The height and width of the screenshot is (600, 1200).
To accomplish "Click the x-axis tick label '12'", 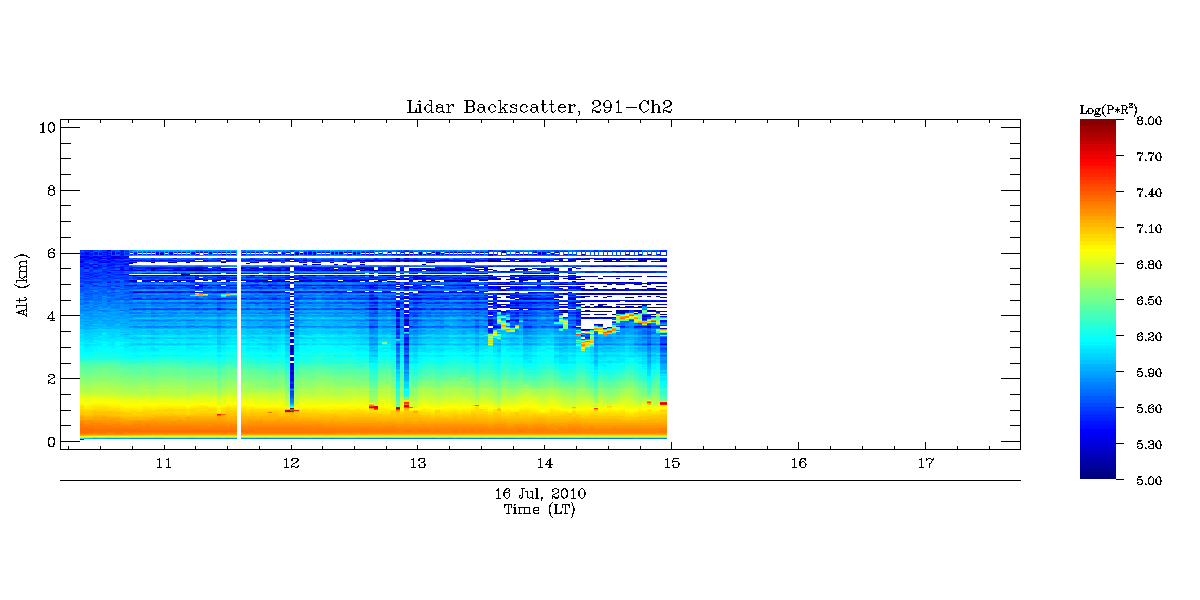I will click(291, 464).
